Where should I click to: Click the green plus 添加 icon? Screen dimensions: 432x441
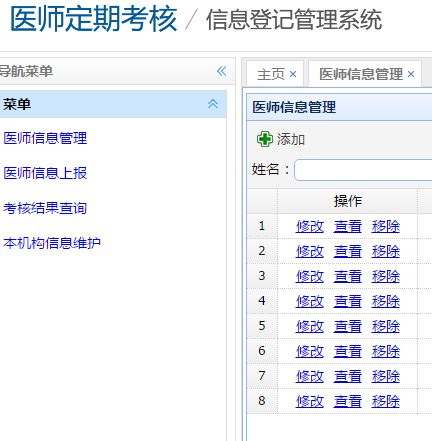click(265, 139)
